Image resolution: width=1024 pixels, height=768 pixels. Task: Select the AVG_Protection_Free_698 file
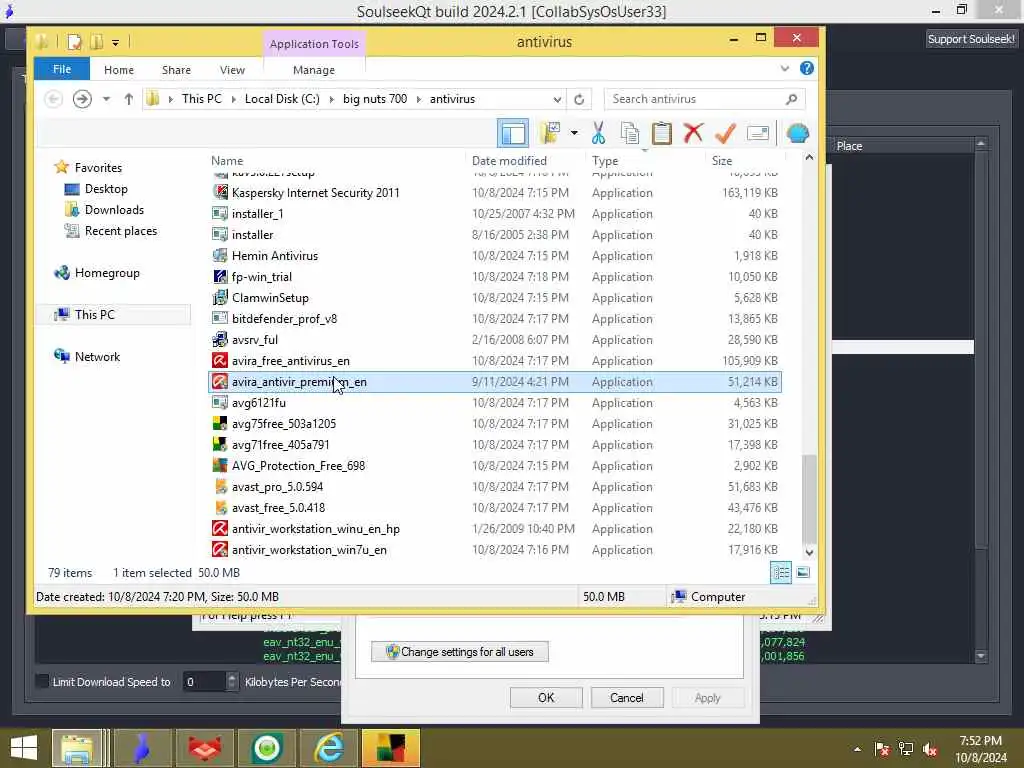pyautogui.click(x=494, y=466)
